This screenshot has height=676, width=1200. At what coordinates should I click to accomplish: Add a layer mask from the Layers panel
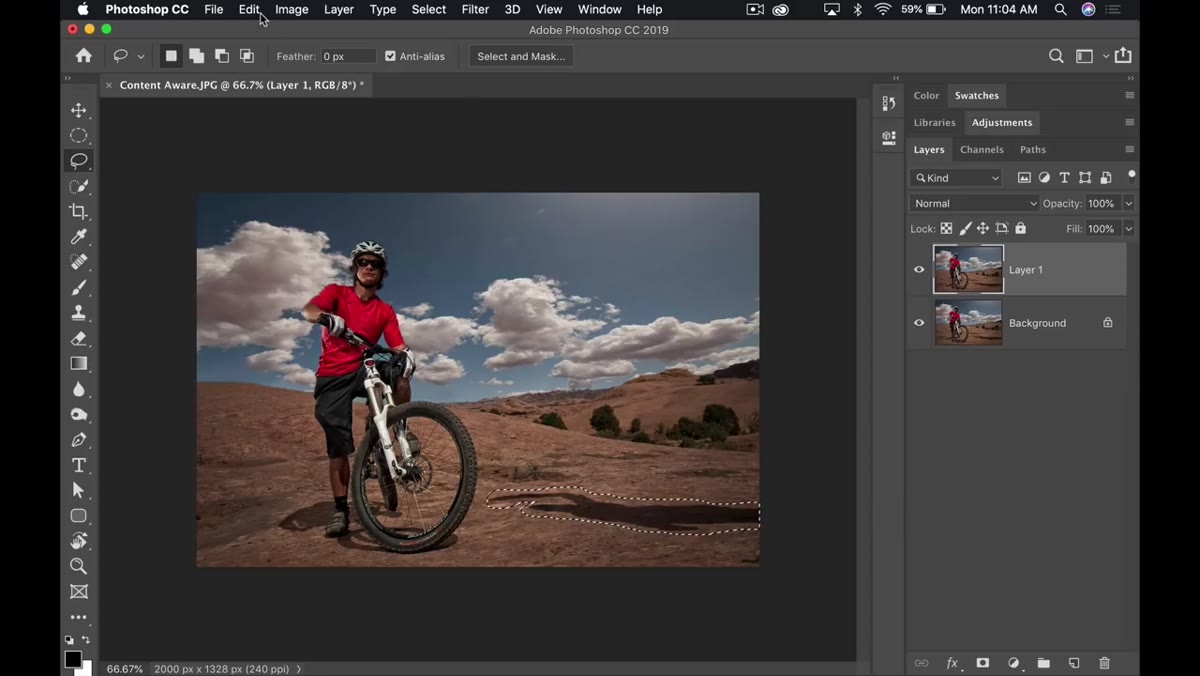pyautogui.click(x=983, y=663)
